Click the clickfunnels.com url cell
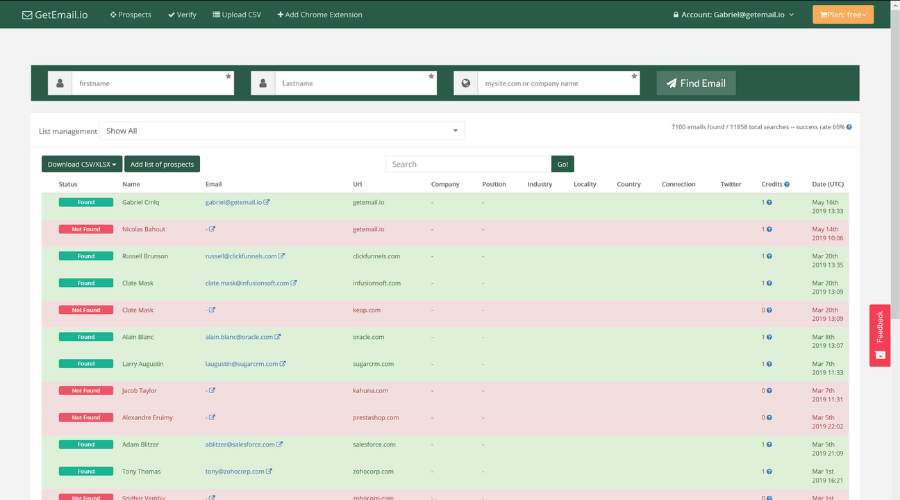The width and height of the screenshot is (900, 500). pyautogui.click(x=377, y=256)
